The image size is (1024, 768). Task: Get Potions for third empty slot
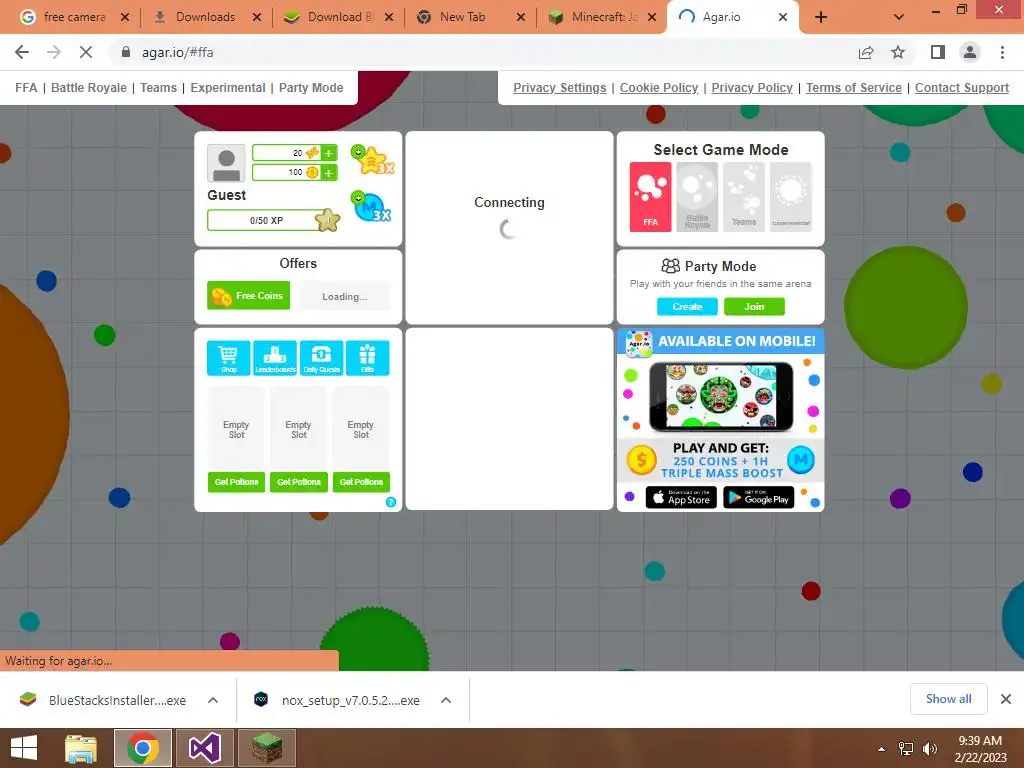361,482
